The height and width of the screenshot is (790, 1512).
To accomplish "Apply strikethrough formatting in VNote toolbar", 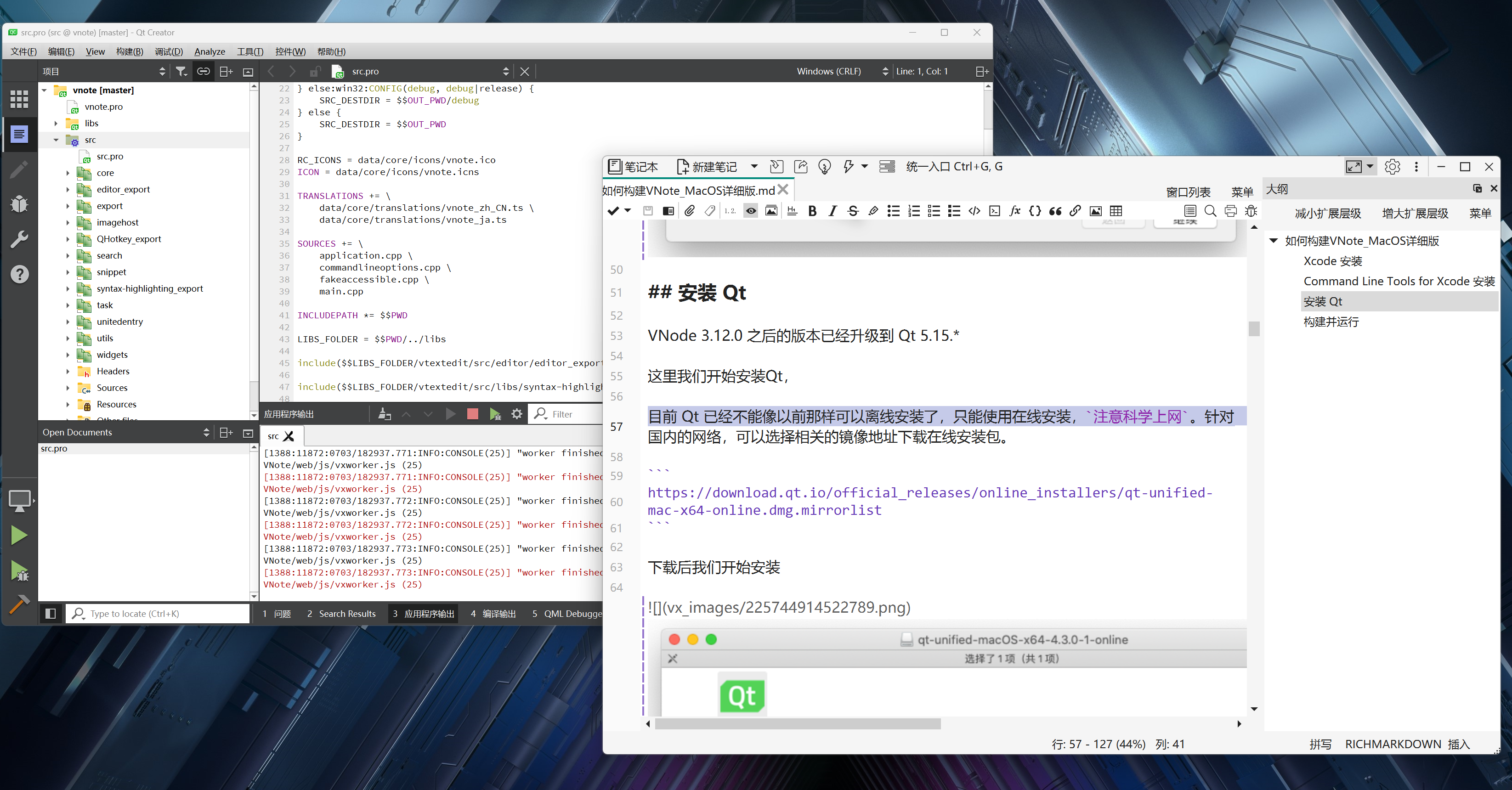I will [x=853, y=211].
